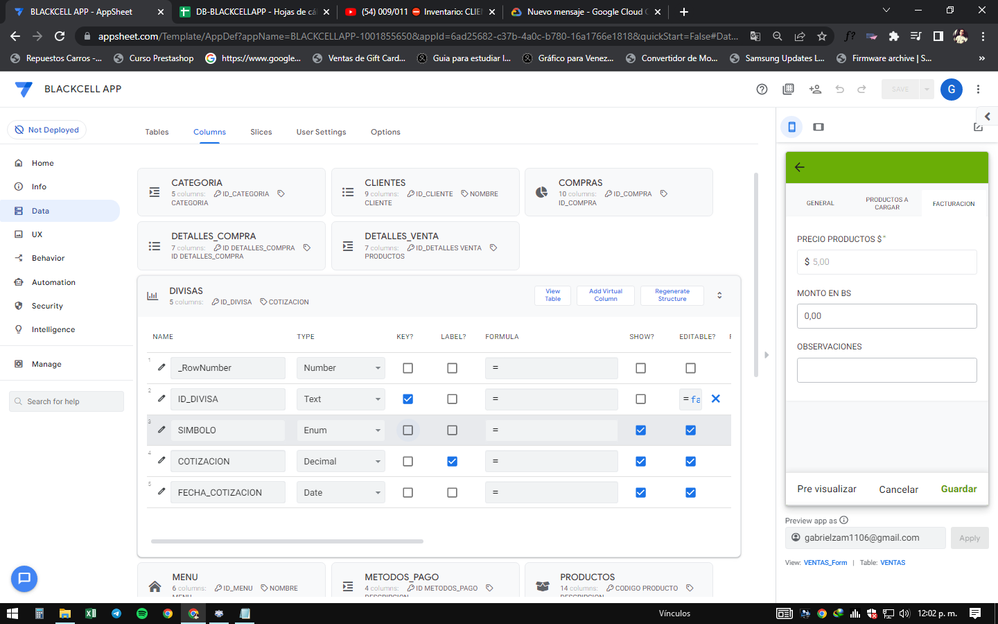Switch to the Slices tab

[261, 132]
